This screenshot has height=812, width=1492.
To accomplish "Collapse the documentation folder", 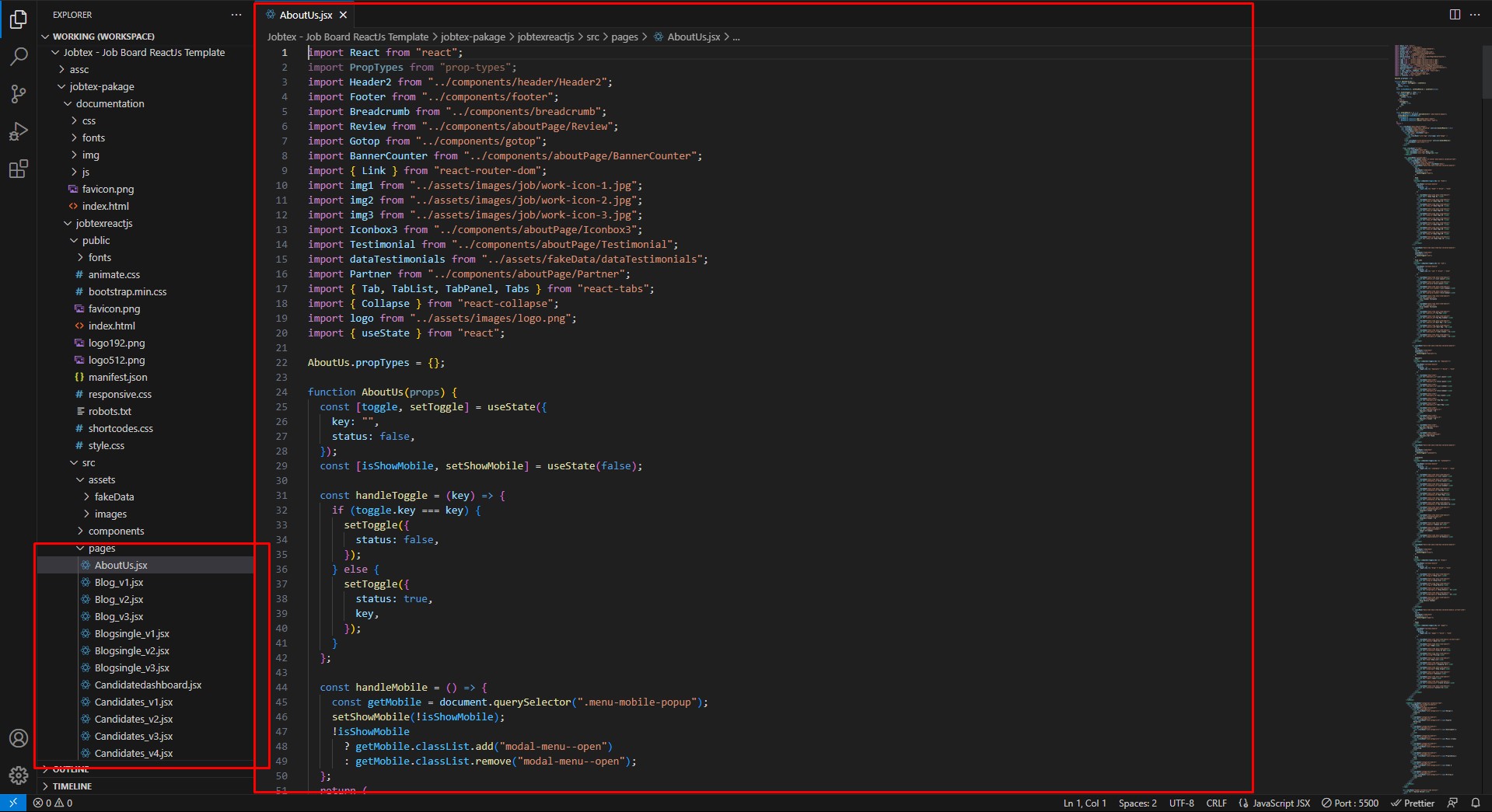I will pos(110,103).
